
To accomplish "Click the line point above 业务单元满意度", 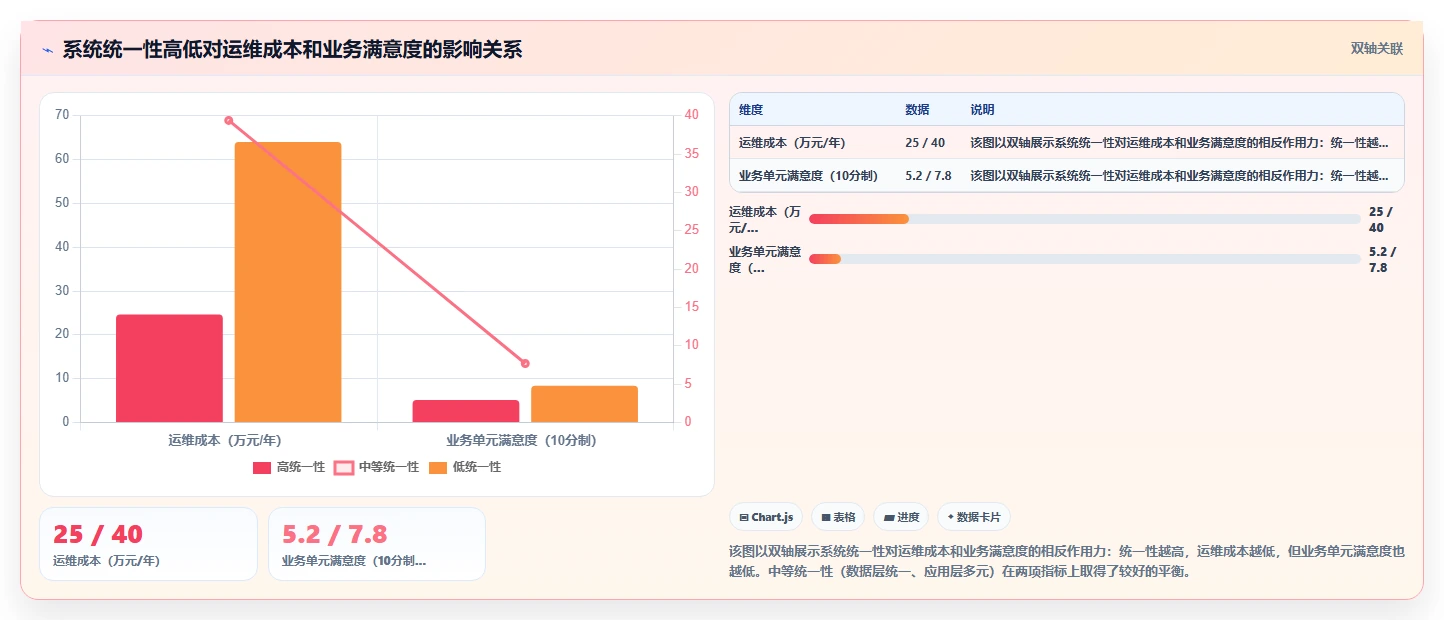I will pos(525,363).
